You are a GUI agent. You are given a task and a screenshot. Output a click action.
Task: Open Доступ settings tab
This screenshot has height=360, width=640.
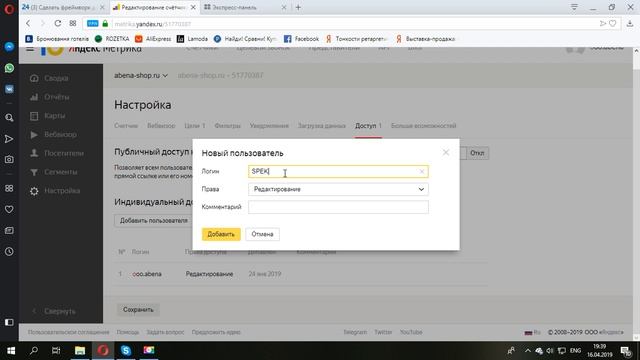tap(368, 126)
